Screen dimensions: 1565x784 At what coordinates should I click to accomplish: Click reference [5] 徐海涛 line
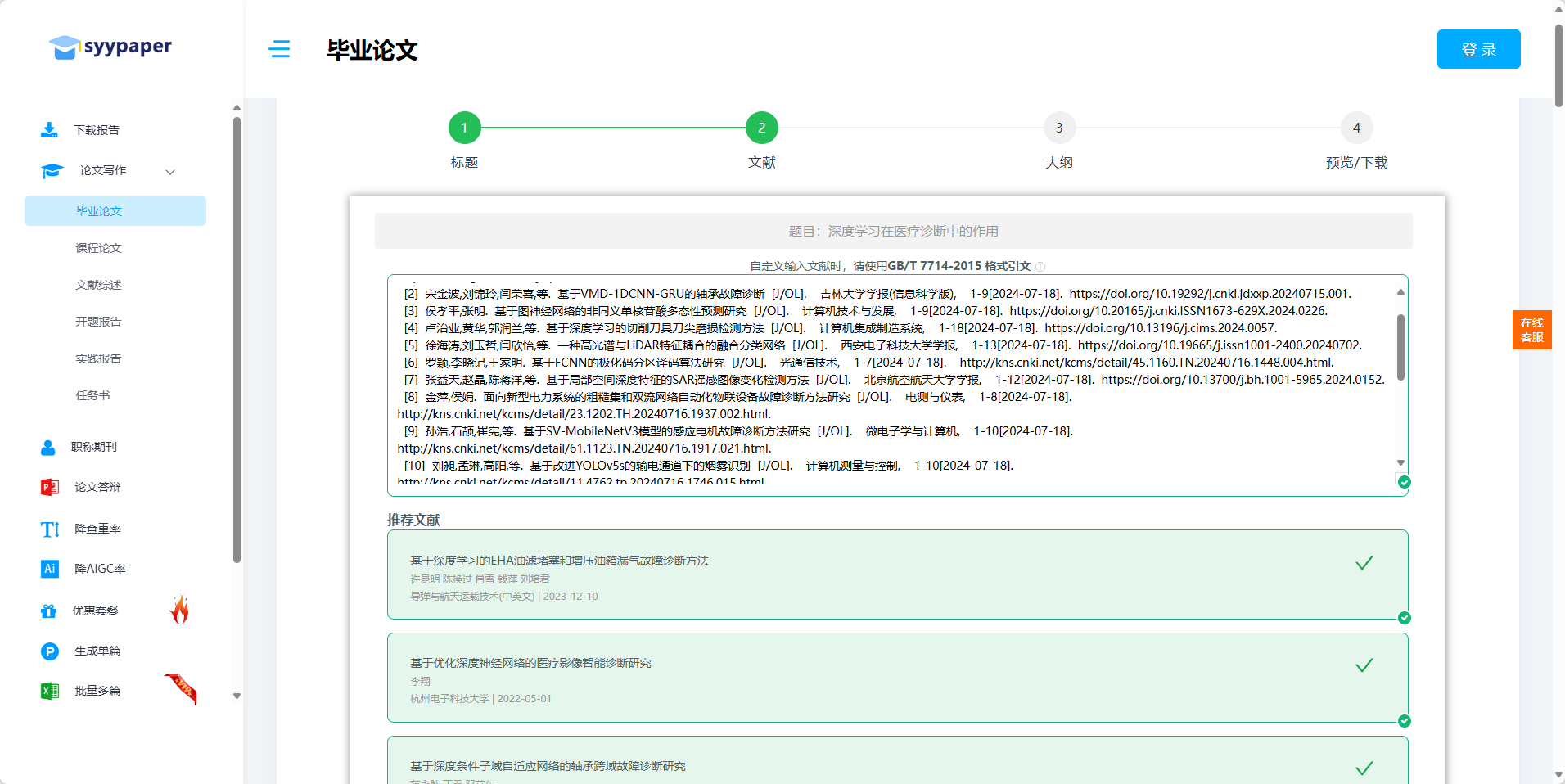pyautogui.click(x=882, y=345)
